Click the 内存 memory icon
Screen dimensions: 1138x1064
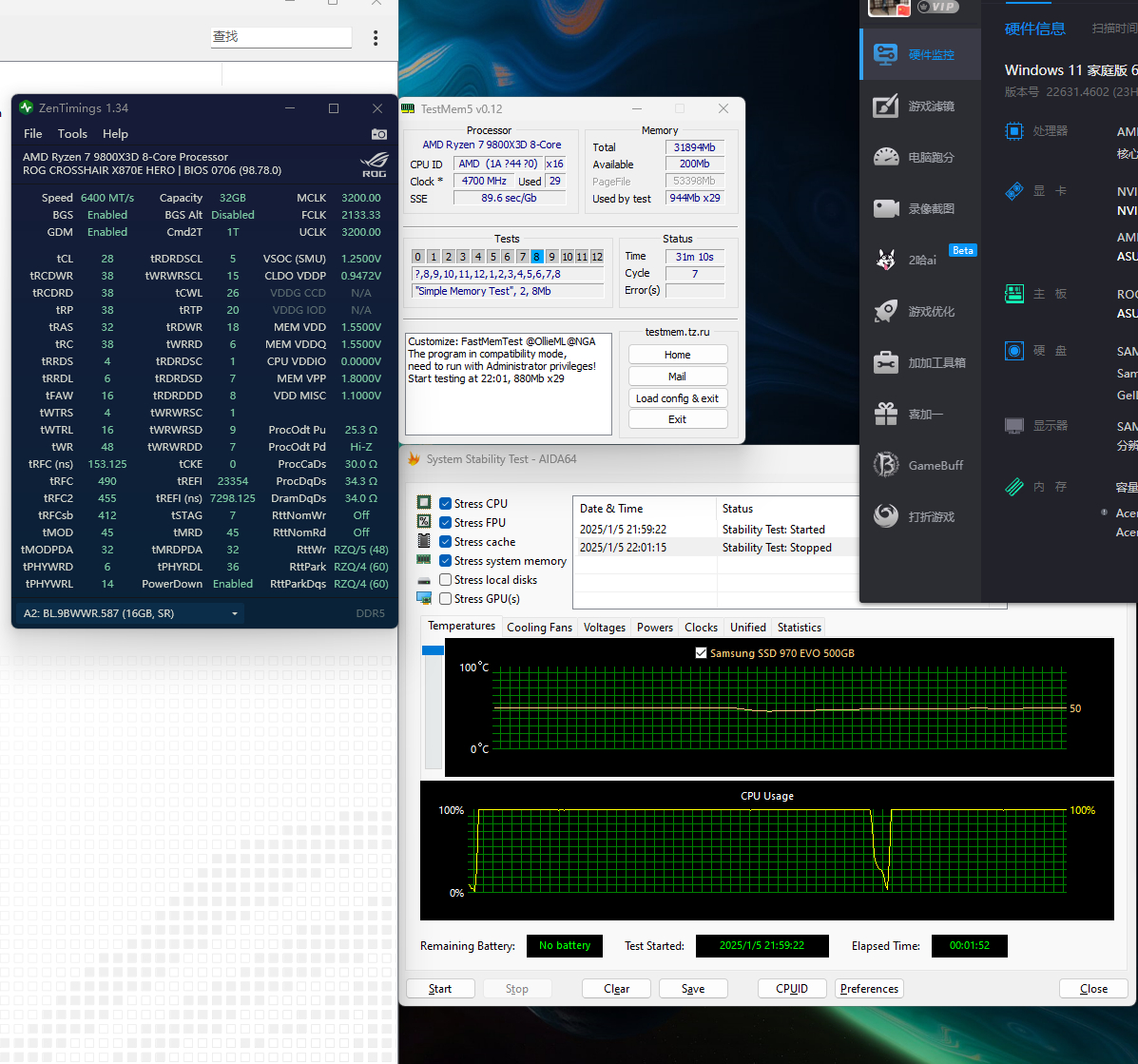pos(1013,486)
